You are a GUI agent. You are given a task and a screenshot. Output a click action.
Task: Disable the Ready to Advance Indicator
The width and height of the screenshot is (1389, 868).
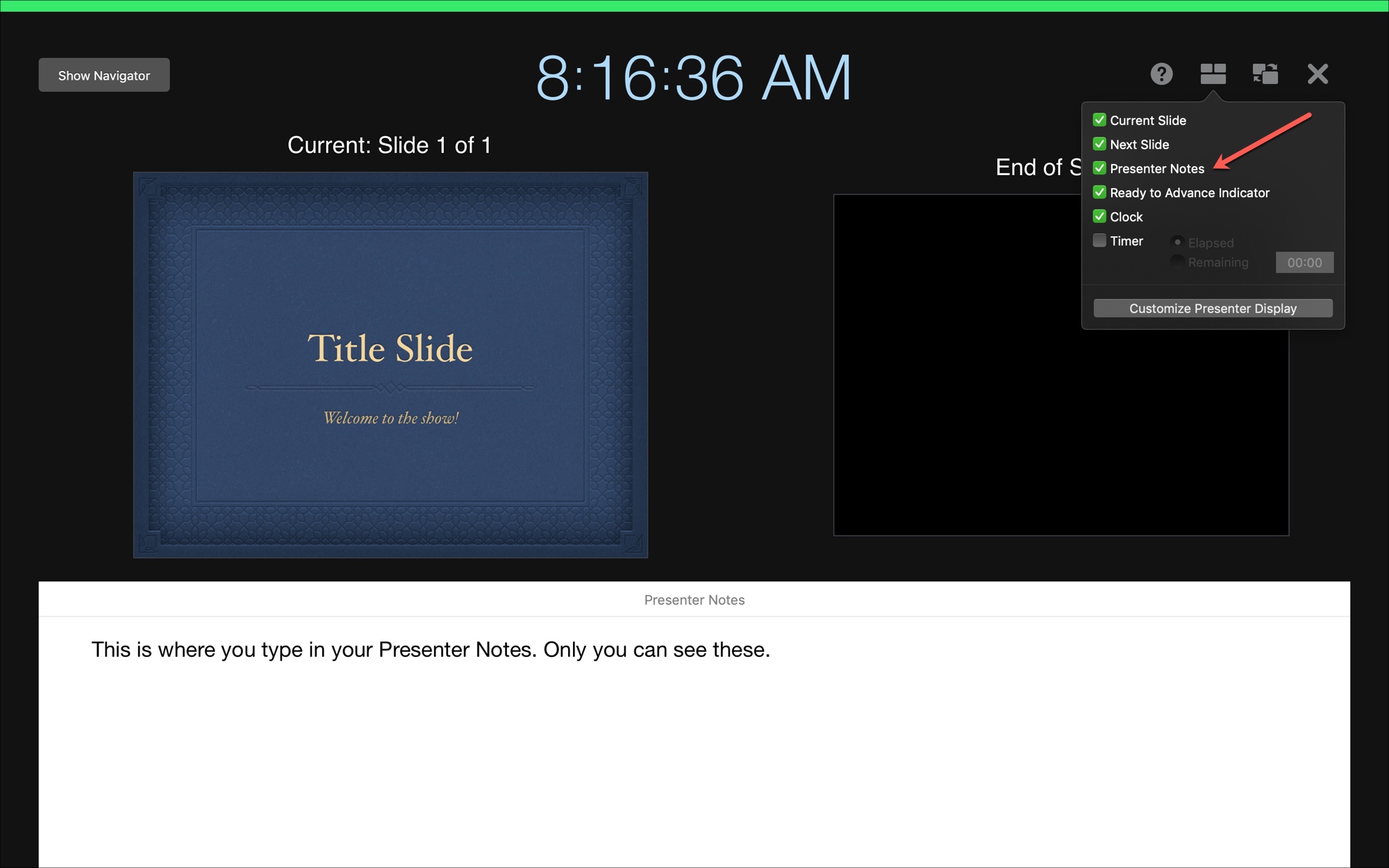click(x=1100, y=192)
